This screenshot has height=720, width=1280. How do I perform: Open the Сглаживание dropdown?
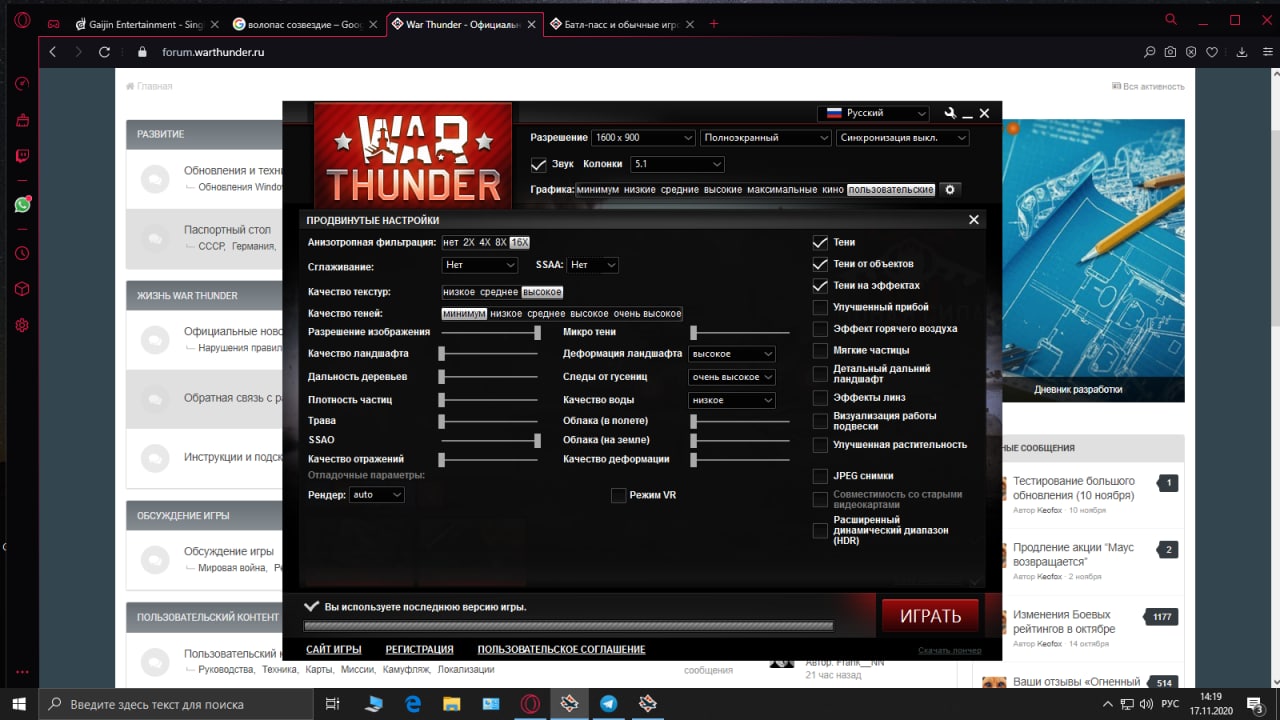click(x=480, y=265)
